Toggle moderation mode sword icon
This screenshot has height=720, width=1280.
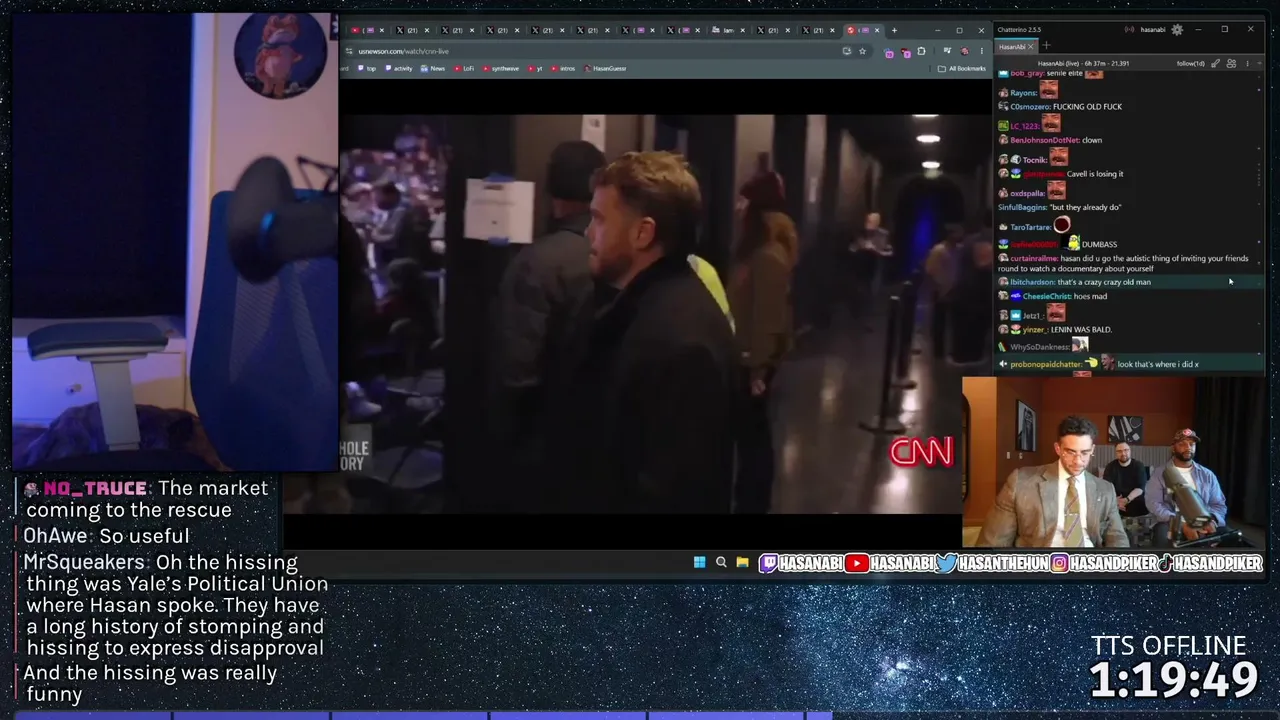pyautogui.click(x=1216, y=63)
